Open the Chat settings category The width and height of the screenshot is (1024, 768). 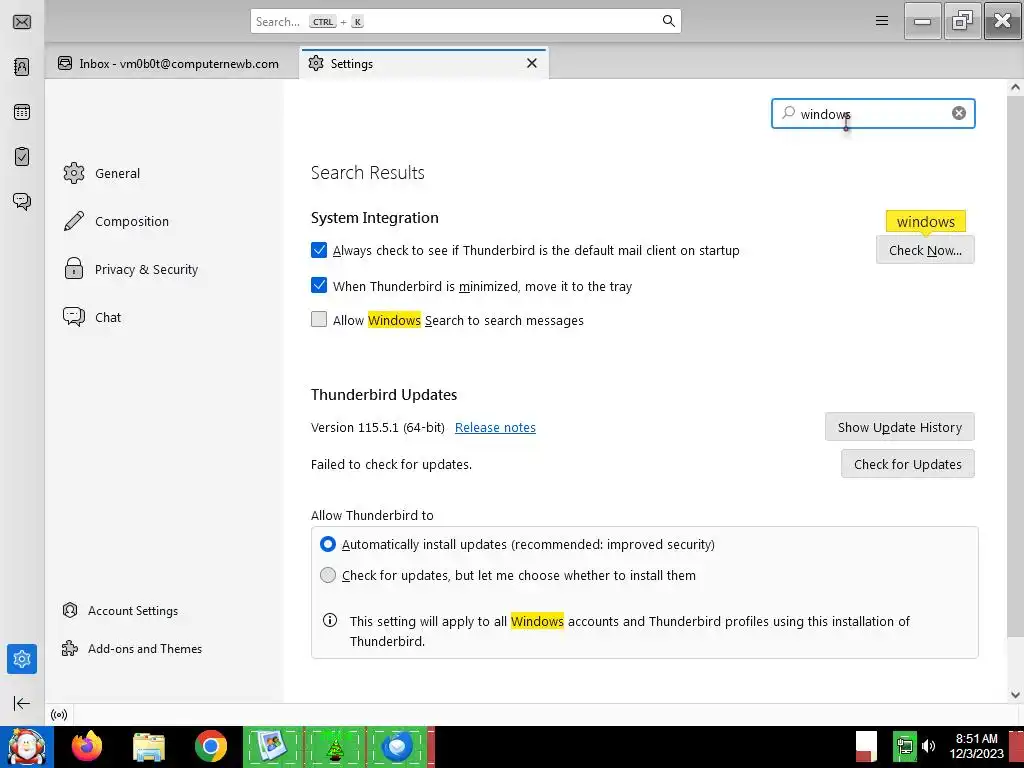(x=92, y=317)
